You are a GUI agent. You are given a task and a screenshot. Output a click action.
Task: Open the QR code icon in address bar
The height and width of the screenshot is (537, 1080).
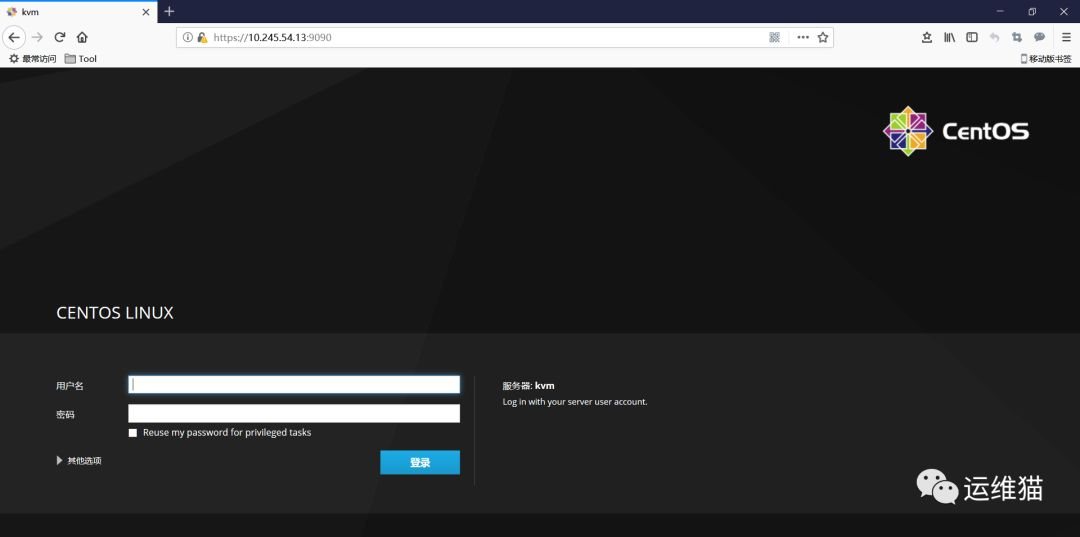pyautogui.click(x=774, y=37)
